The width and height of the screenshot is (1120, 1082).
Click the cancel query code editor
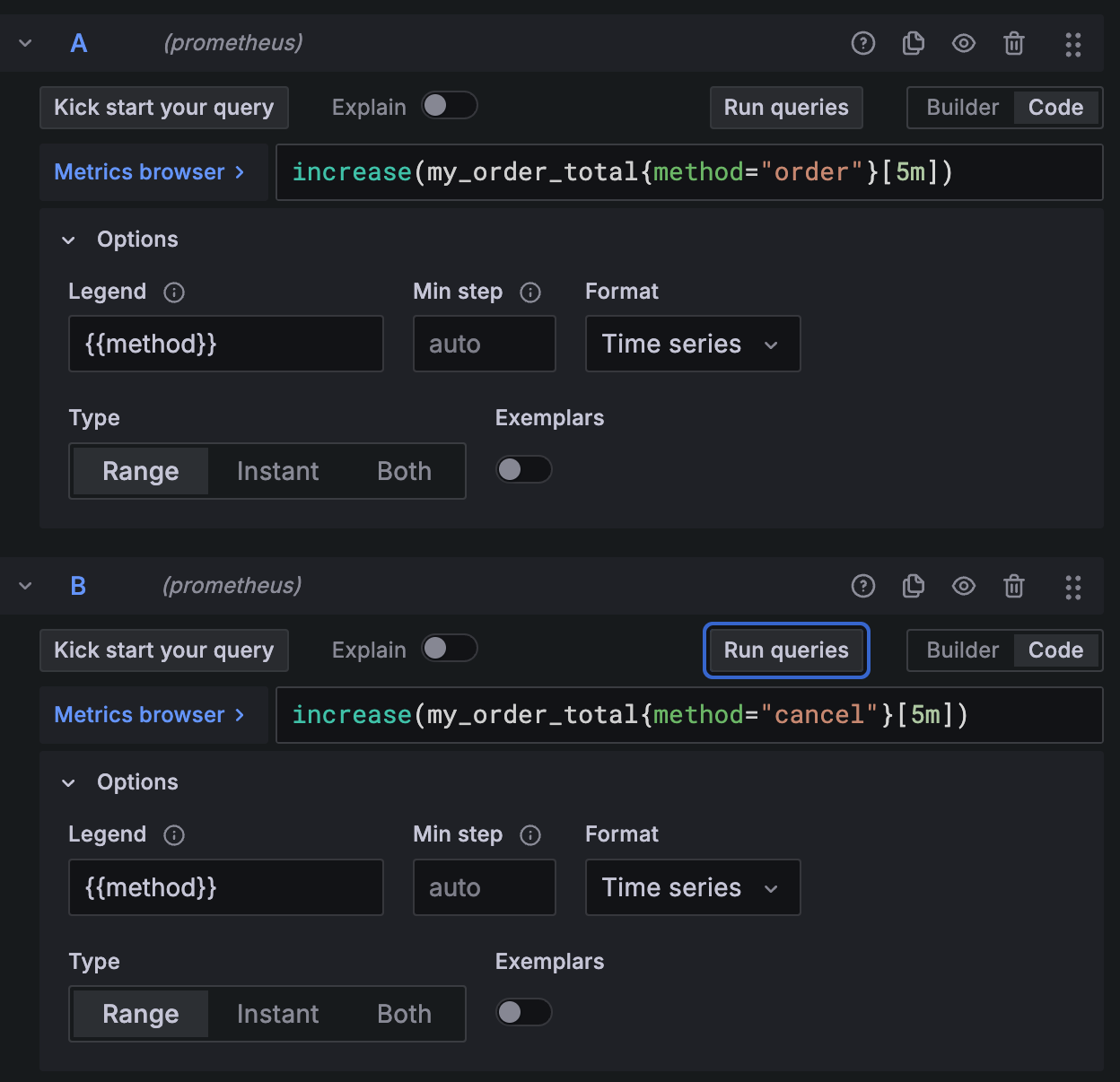pos(689,715)
